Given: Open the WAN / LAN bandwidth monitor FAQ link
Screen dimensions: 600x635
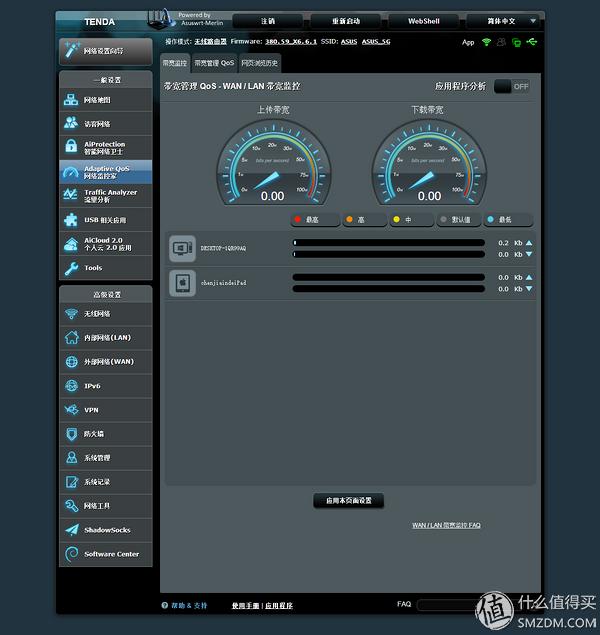Looking at the screenshot, I should coord(446,525).
